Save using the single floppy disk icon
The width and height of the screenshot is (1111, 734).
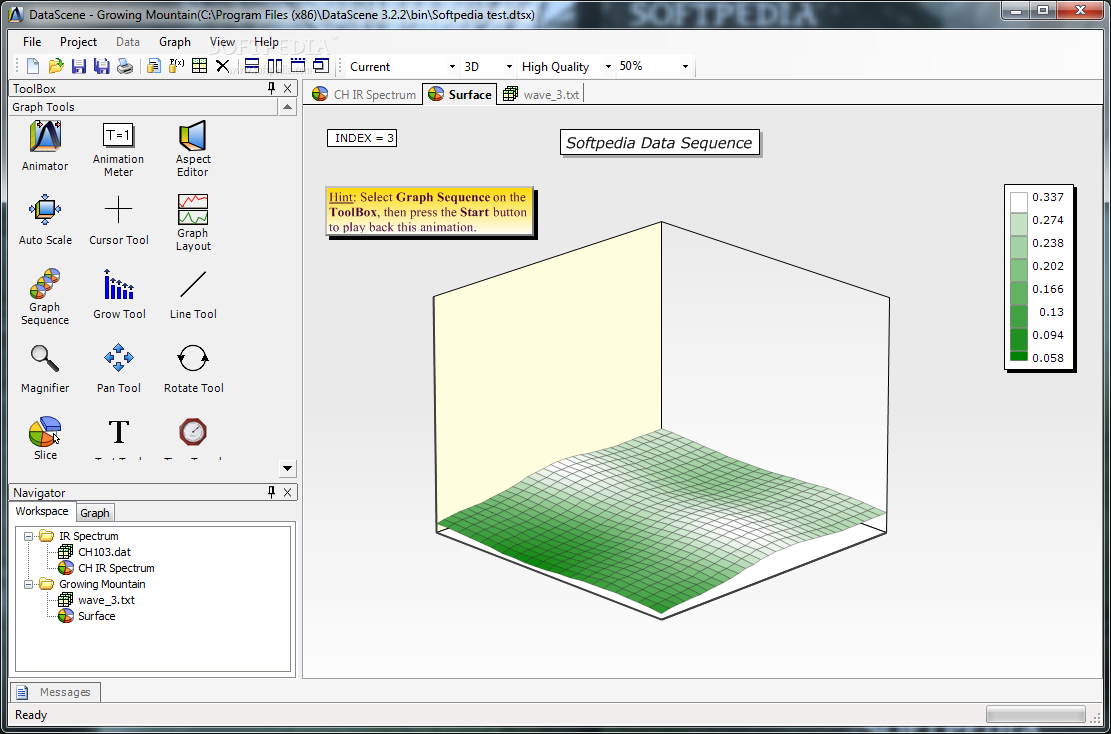[79, 67]
